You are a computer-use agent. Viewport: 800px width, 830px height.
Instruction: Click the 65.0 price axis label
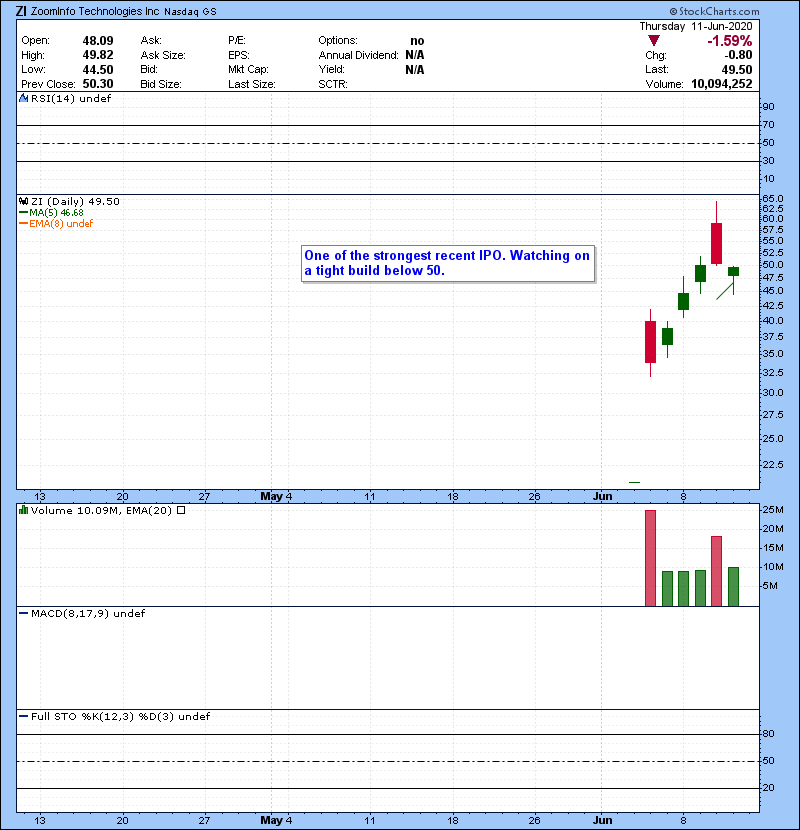pos(773,199)
